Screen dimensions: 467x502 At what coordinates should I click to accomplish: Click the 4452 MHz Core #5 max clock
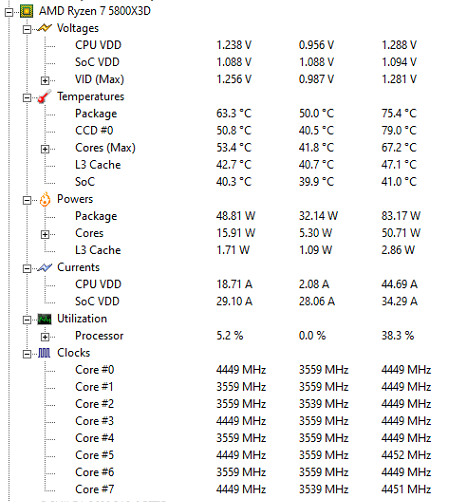click(406, 455)
